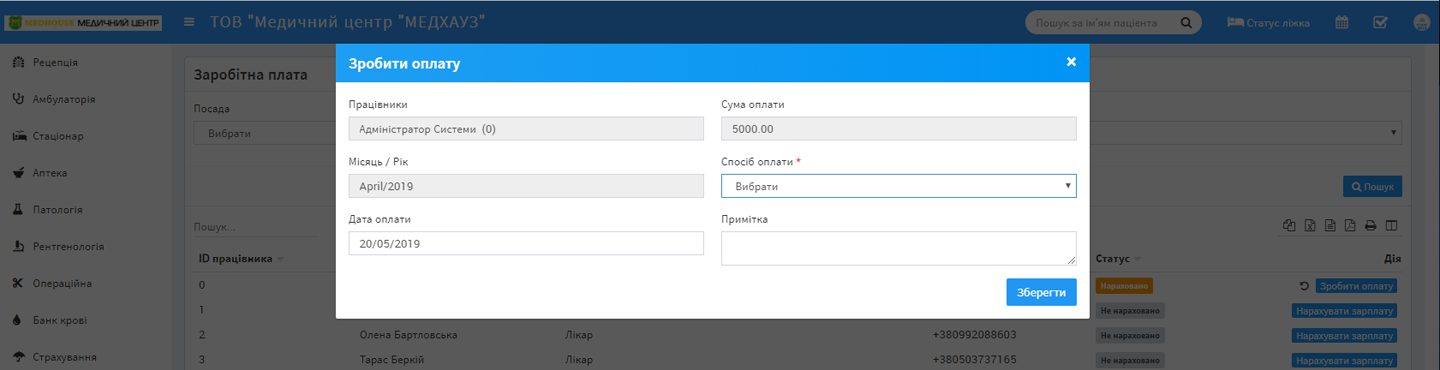Click the Примітка text area
The height and width of the screenshot is (370, 1440).
tap(898, 248)
